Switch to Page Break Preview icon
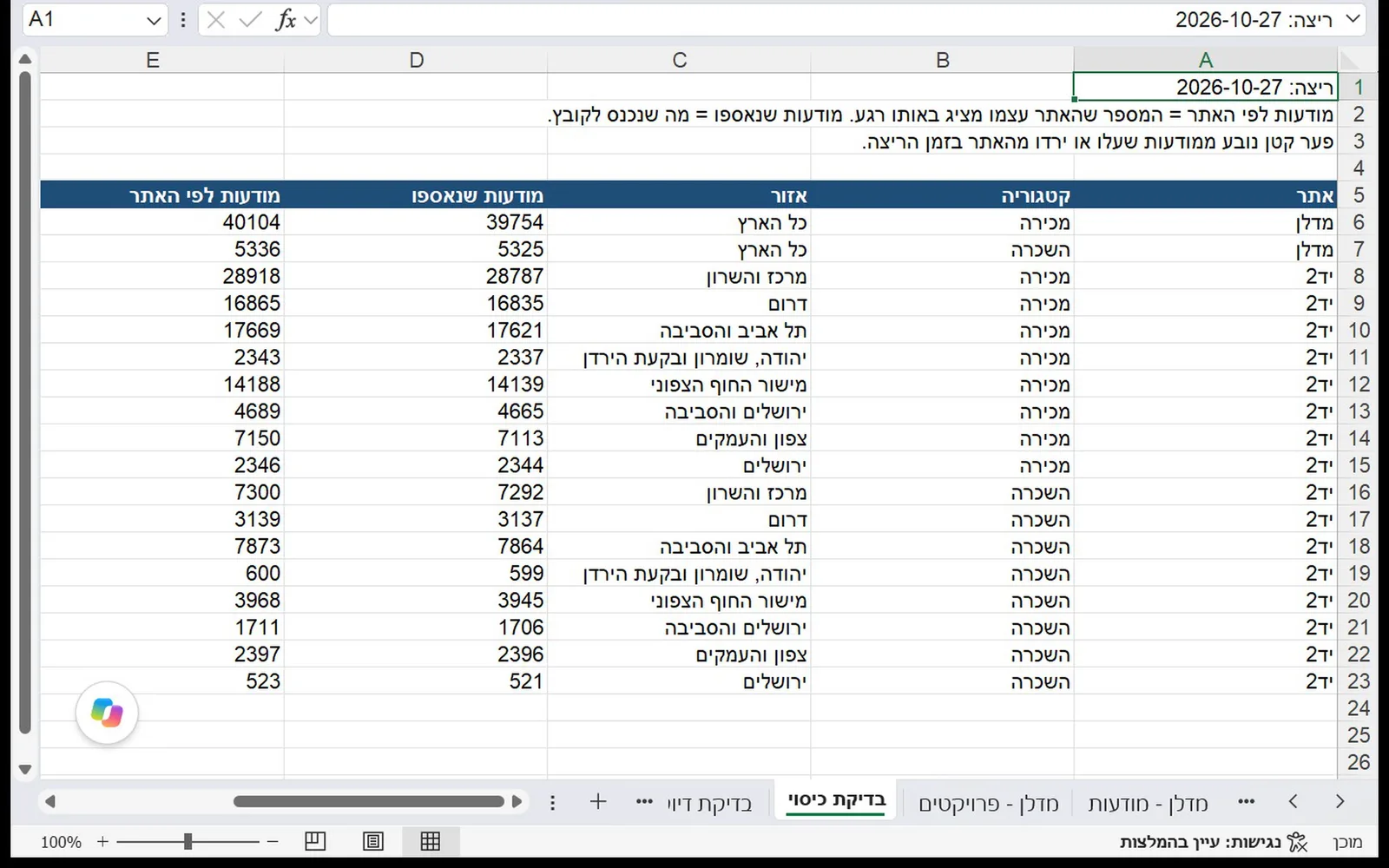This screenshot has width=1389, height=868. point(315,841)
